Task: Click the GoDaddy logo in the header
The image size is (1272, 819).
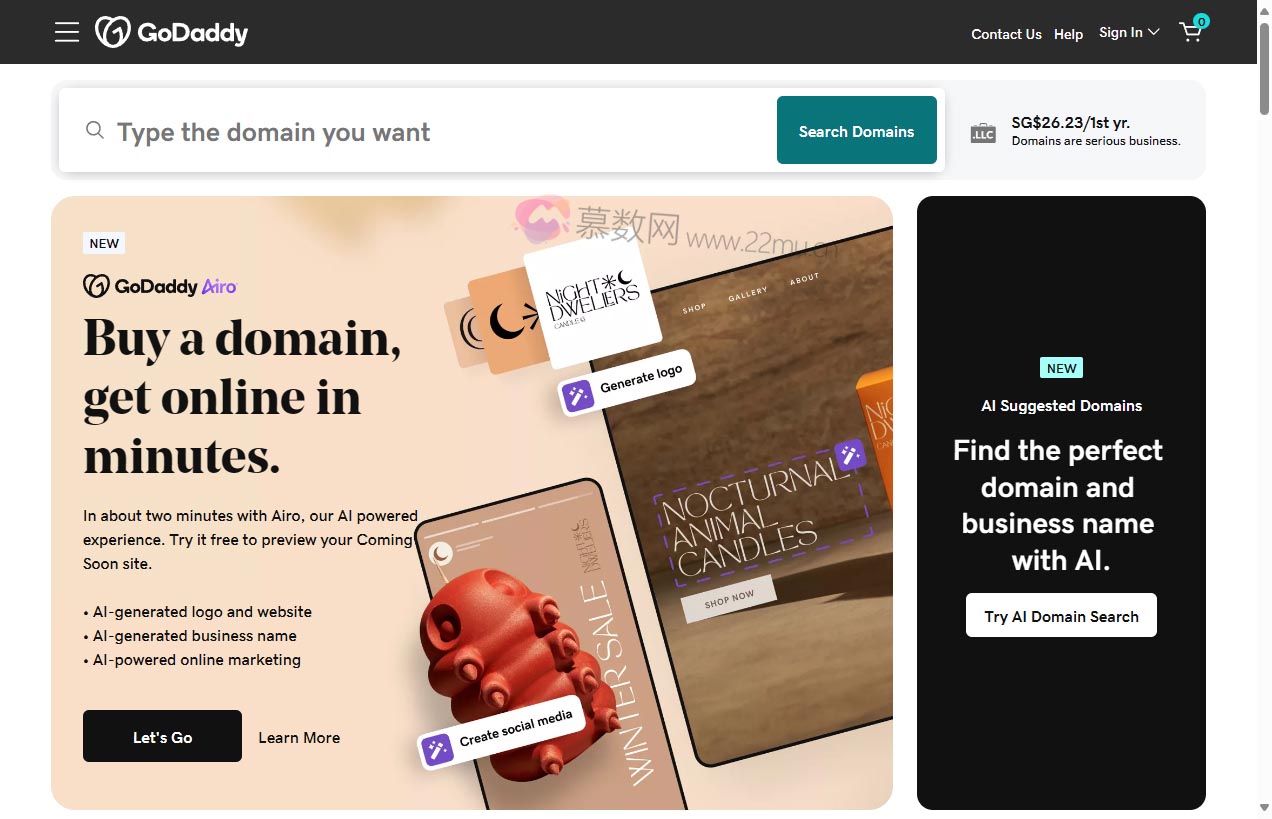Action: pos(171,32)
